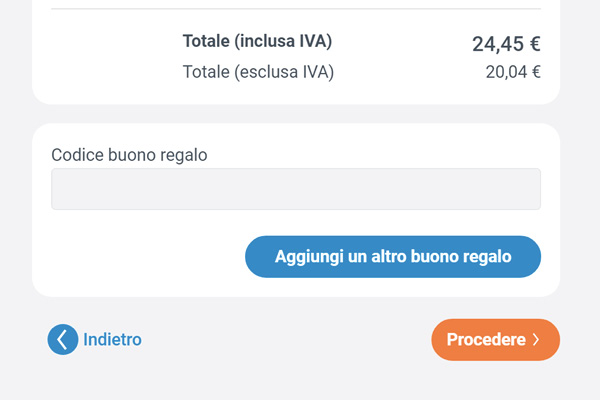Image resolution: width=600 pixels, height=400 pixels.
Task: Click right end of gift code field
Action: click(x=532, y=189)
